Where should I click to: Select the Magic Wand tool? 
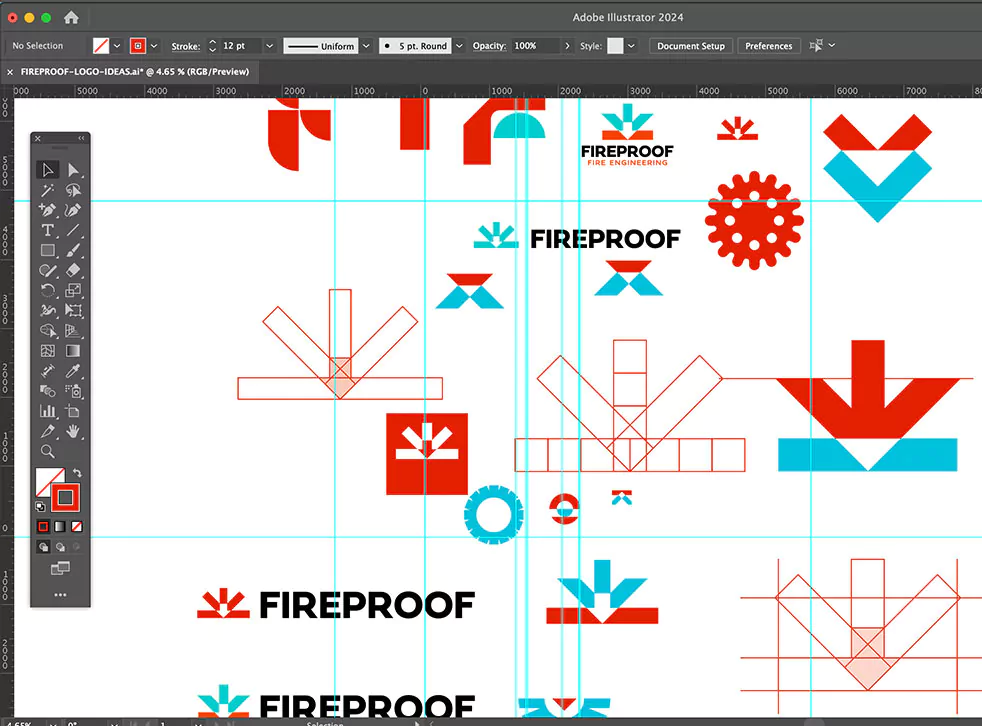point(47,190)
